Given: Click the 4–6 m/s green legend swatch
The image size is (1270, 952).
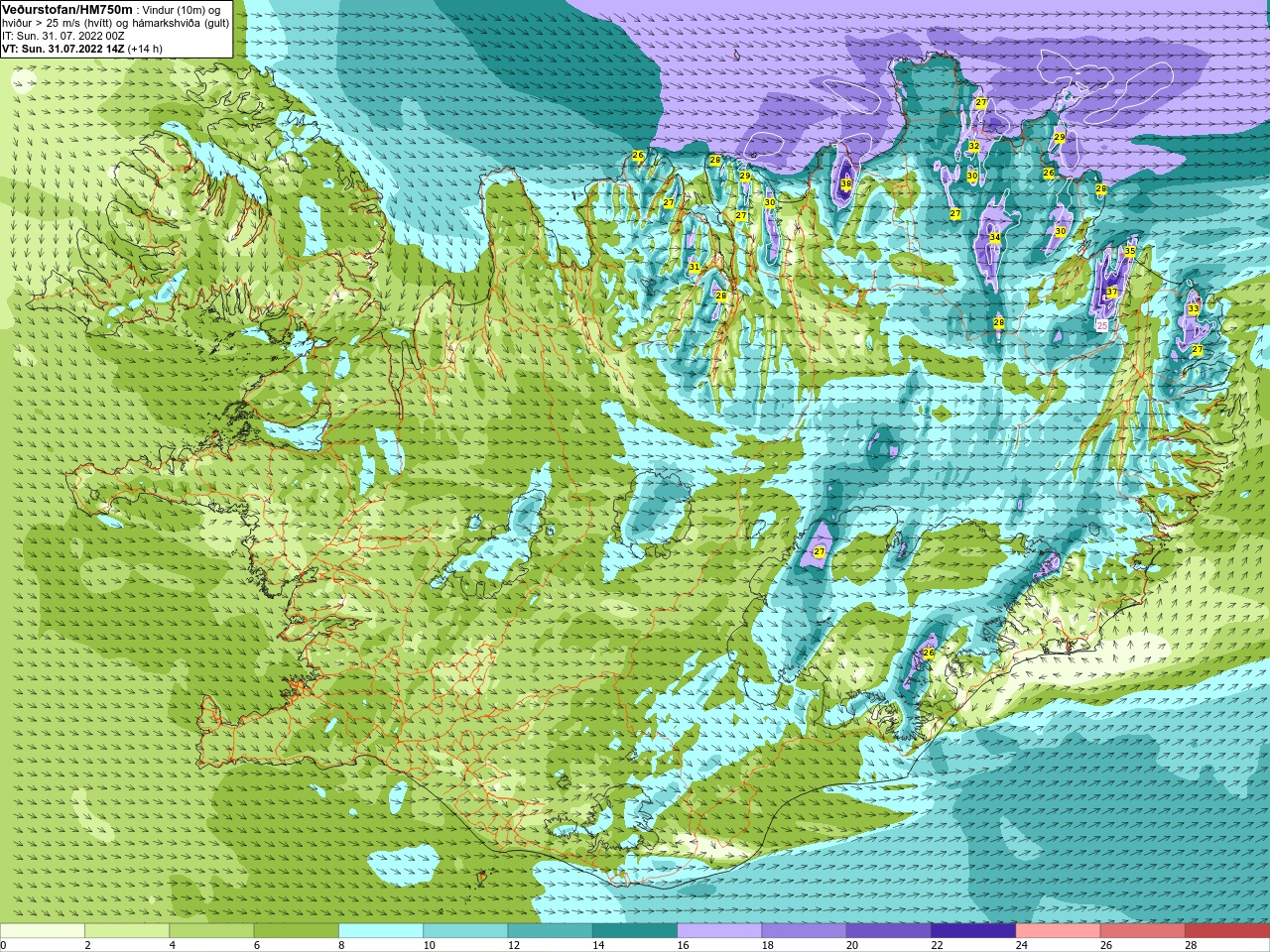Looking at the screenshot, I should point(212,931).
